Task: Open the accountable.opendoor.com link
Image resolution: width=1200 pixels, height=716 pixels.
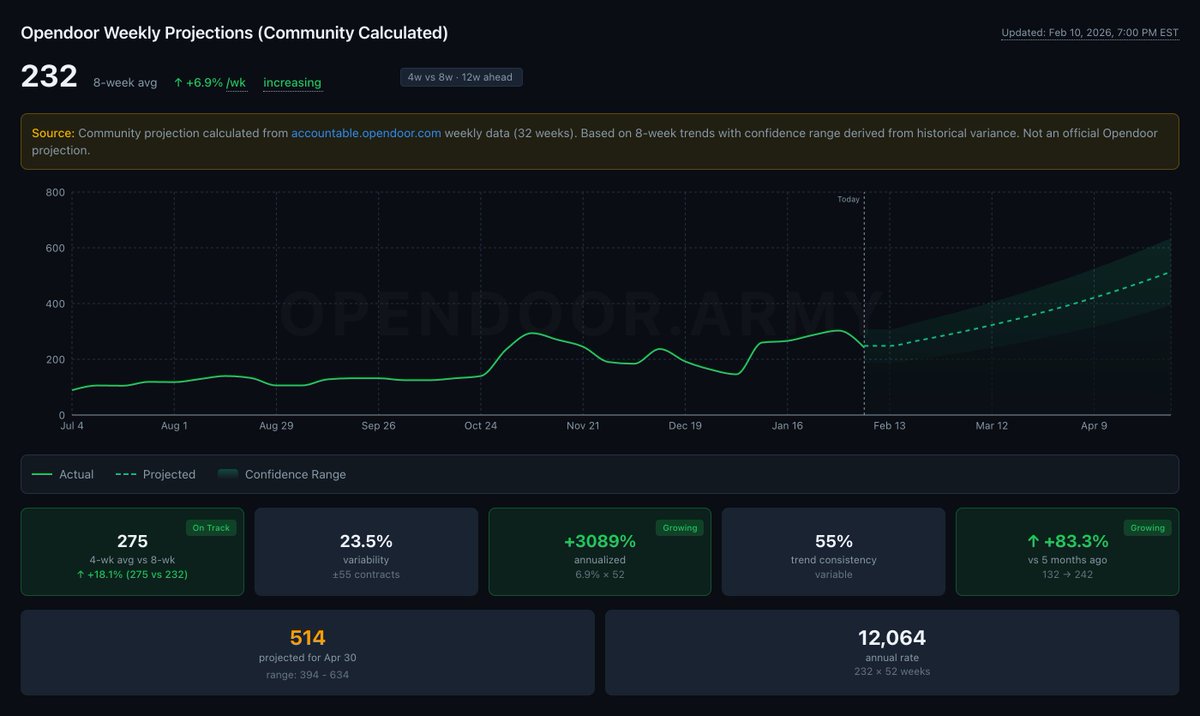Action: tap(366, 132)
